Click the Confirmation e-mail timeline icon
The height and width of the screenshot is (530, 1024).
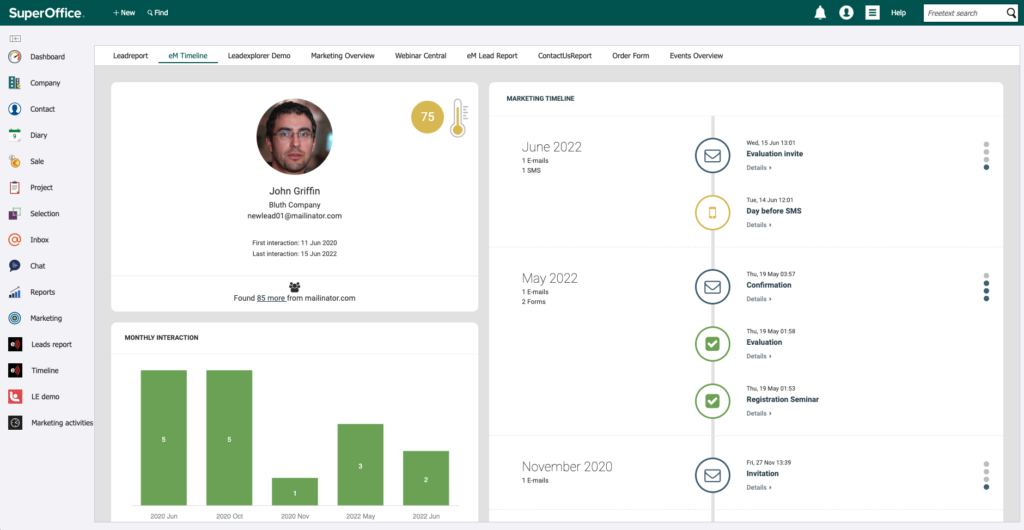(x=712, y=287)
